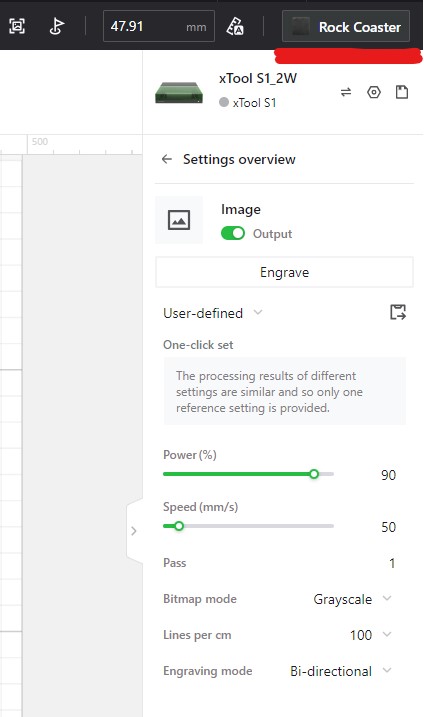This screenshot has width=424, height=717.
Task: Open the Engraving mode Bi-directional dropdown
Action: pos(341,671)
